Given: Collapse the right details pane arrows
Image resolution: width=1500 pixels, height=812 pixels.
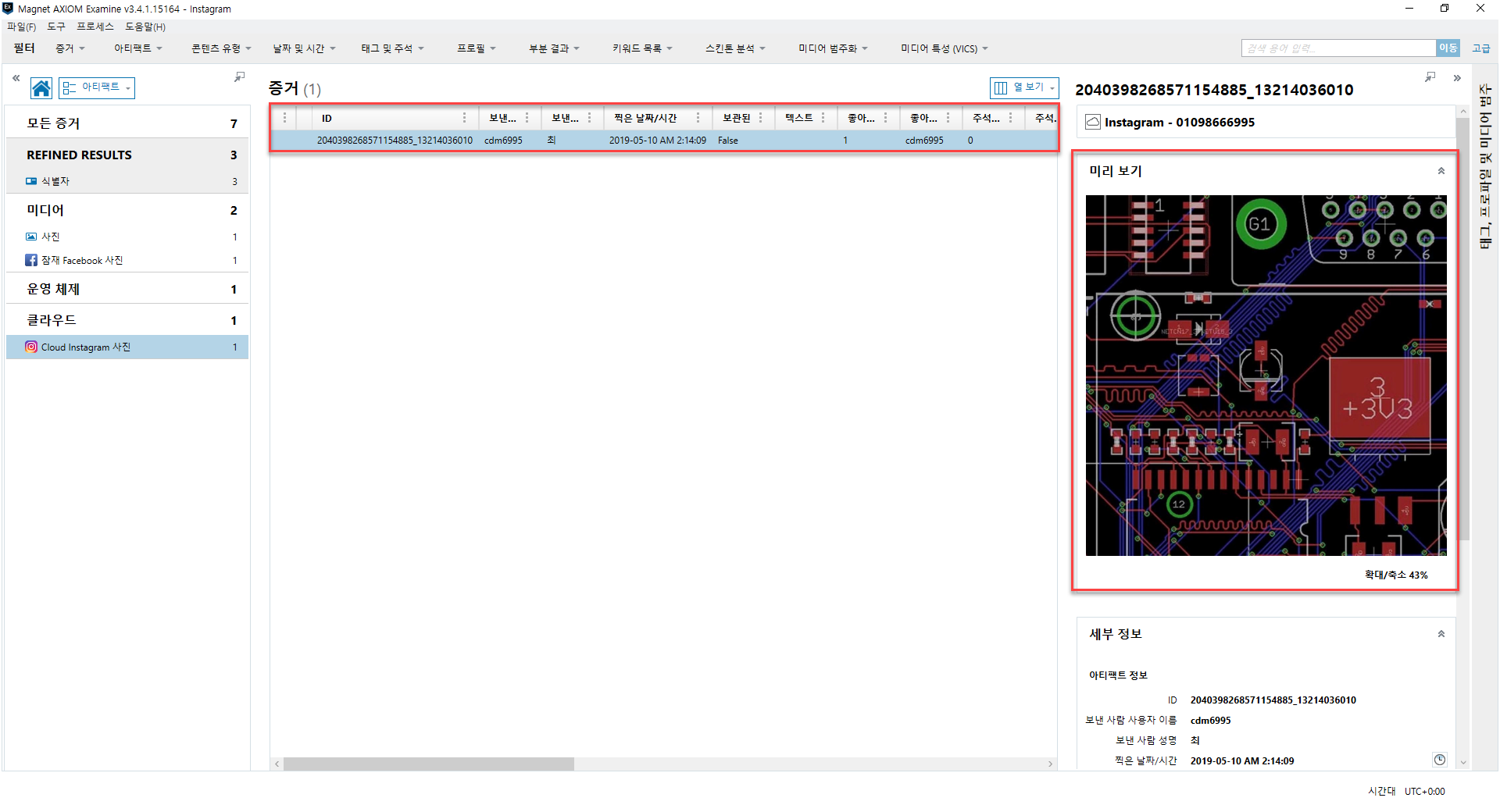Looking at the screenshot, I should coord(1457,78).
